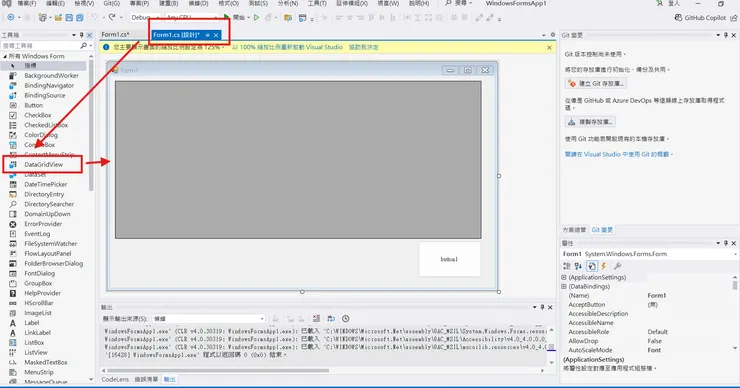Pick FileSystemWatcher from the toolbox
The width and height of the screenshot is (740, 388).
(50, 244)
